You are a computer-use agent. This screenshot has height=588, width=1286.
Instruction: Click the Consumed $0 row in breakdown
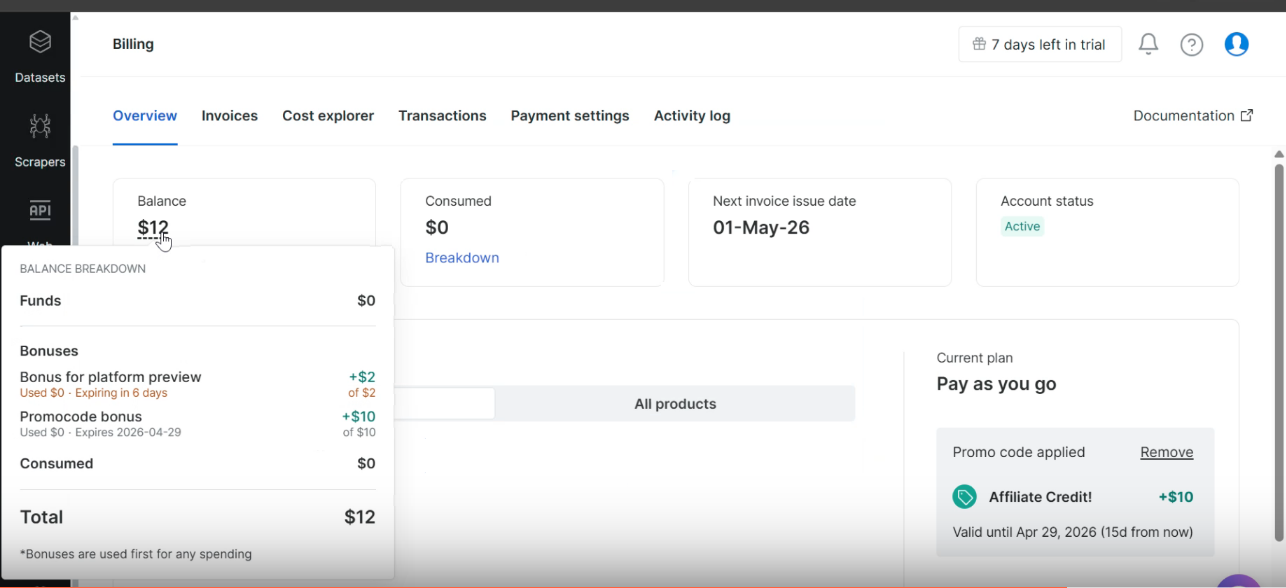[x=198, y=464]
